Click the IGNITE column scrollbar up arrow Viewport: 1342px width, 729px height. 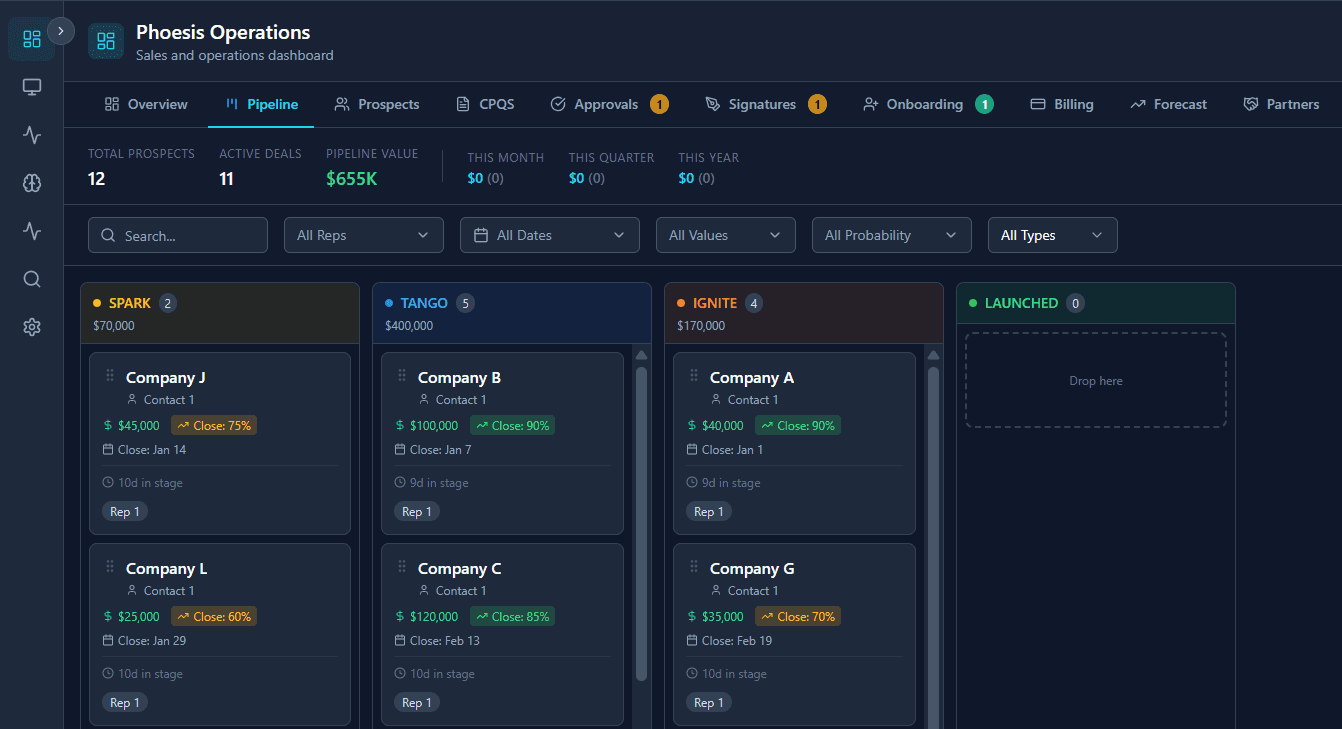933,355
